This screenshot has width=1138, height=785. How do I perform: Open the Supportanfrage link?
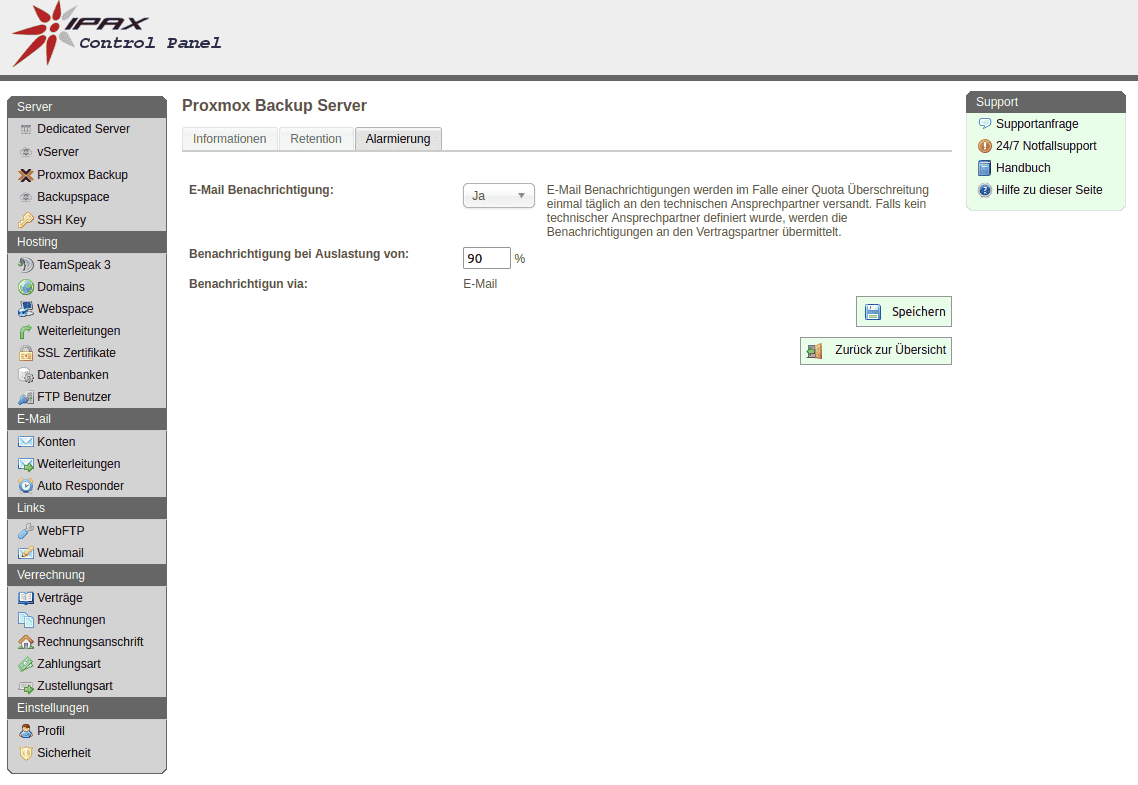coord(1036,124)
